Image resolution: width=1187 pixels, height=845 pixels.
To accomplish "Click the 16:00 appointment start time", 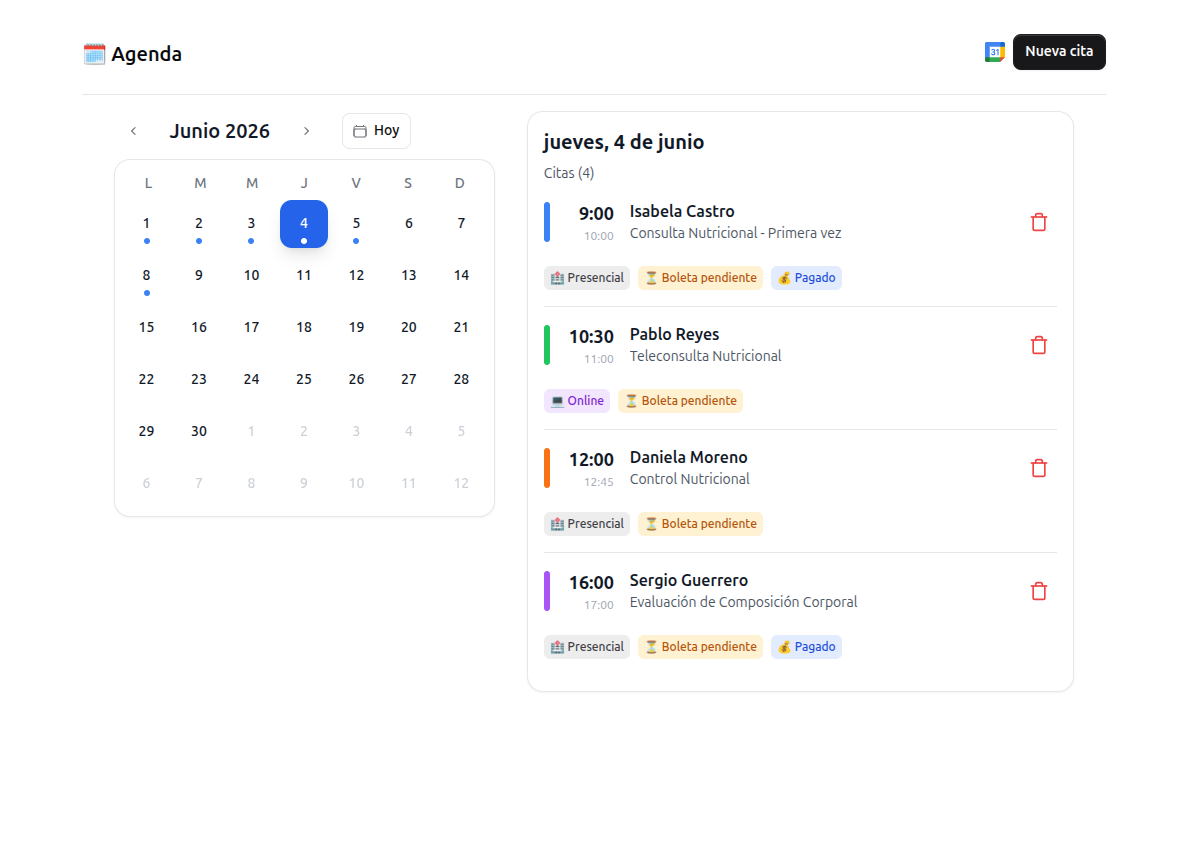I will click(591, 583).
